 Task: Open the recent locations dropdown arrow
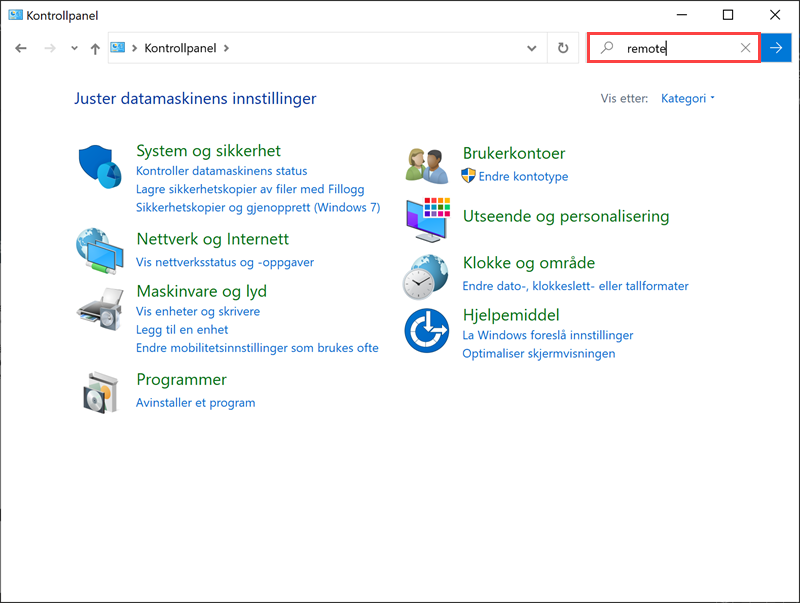[74, 48]
